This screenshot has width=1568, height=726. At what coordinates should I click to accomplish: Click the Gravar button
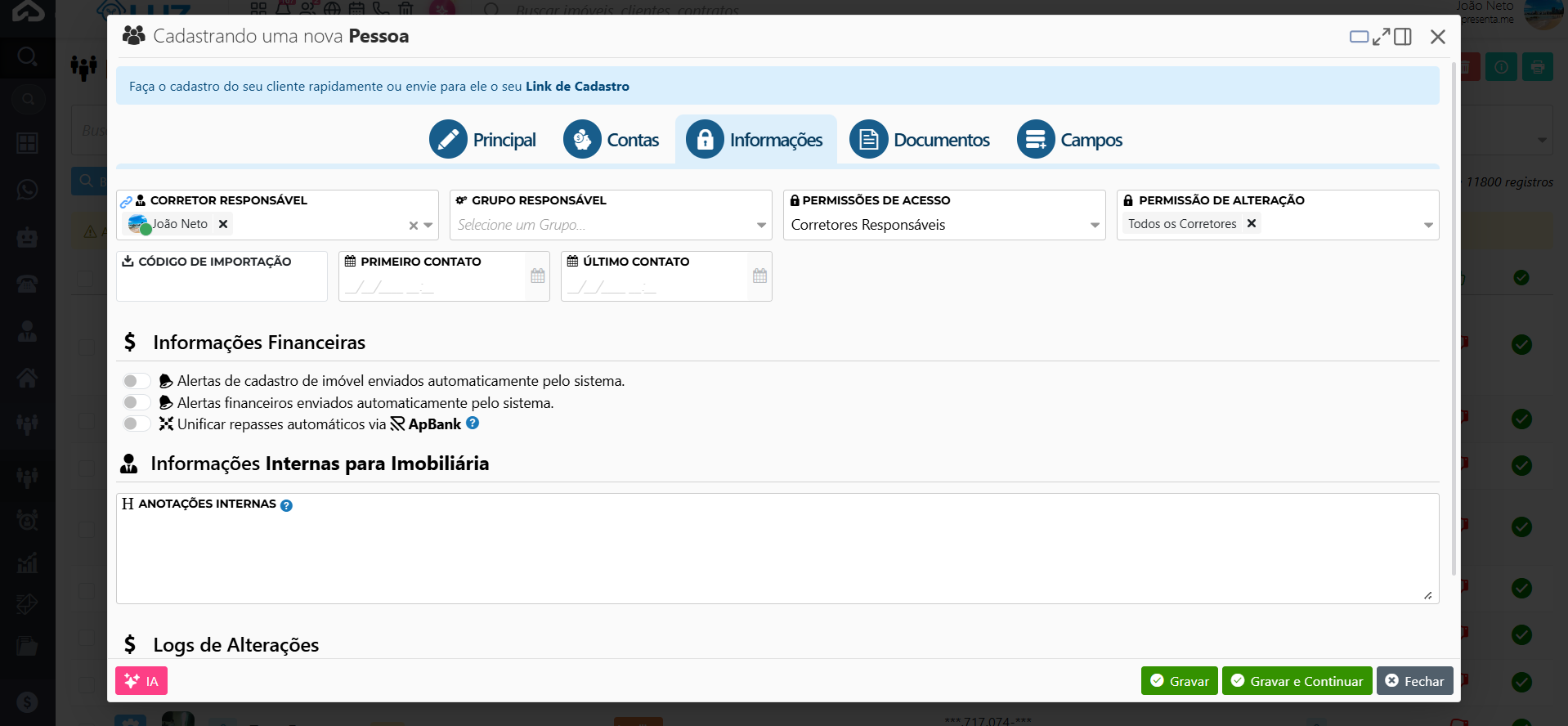pos(1180,681)
